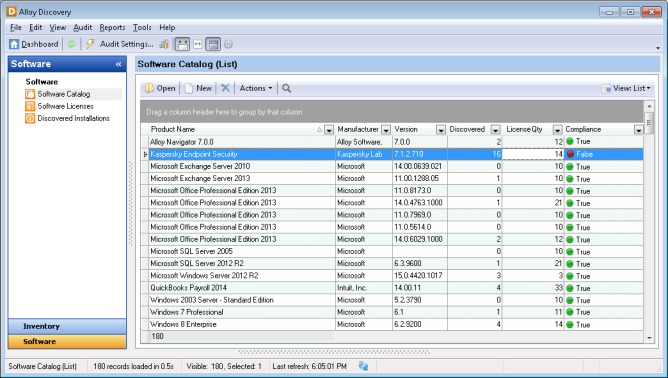Image resolution: width=668 pixels, height=378 pixels.
Task: Select Discovered Installations in sidebar
Action: pyautogui.click(x=74, y=118)
